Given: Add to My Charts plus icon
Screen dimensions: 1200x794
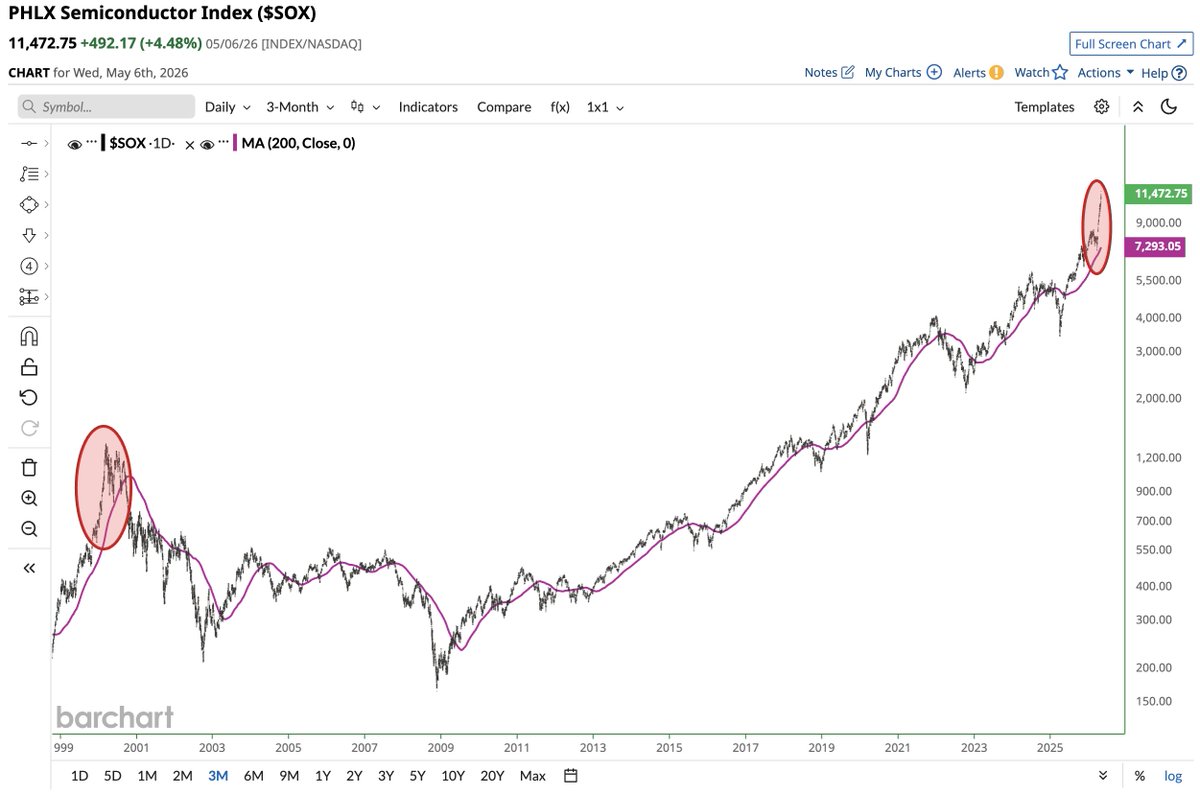Looking at the screenshot, I should [x=934, y=72].
